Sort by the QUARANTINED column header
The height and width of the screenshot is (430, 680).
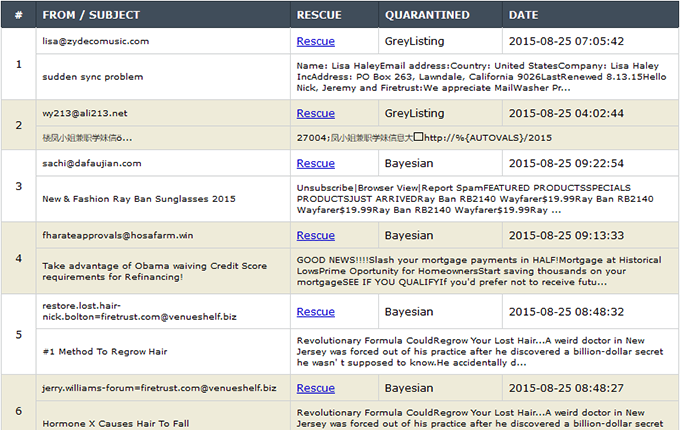pyautogui.click(x=427, y=15)
